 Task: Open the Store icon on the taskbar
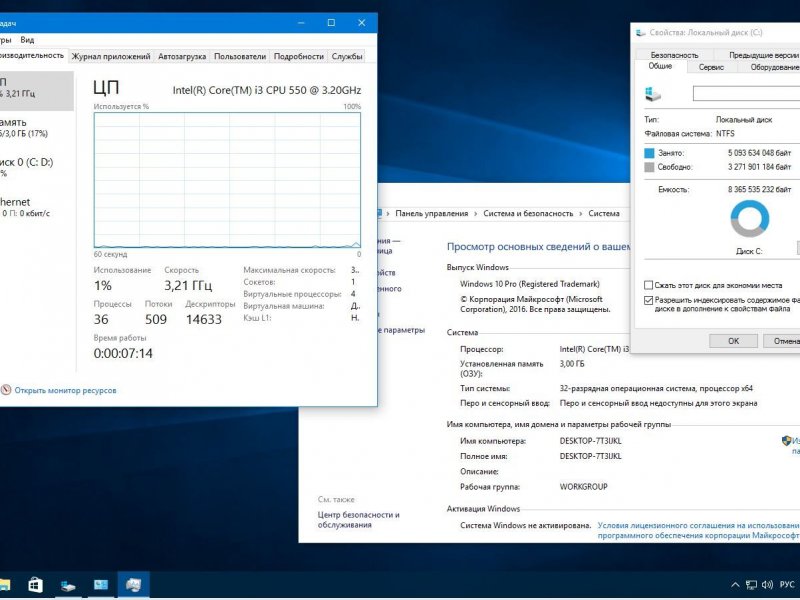coord(35,585)
